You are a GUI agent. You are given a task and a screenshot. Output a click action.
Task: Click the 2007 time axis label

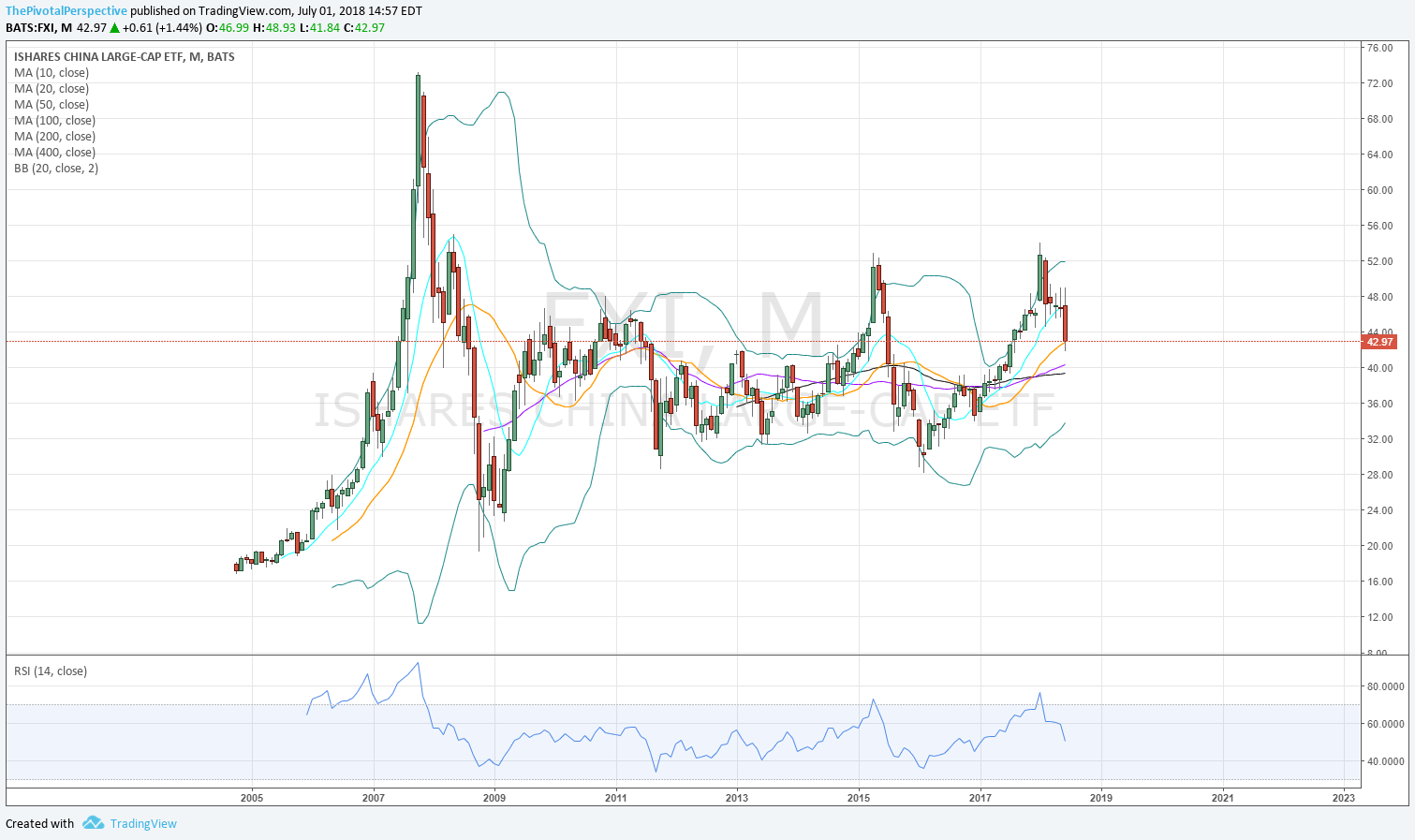[373, 798]
